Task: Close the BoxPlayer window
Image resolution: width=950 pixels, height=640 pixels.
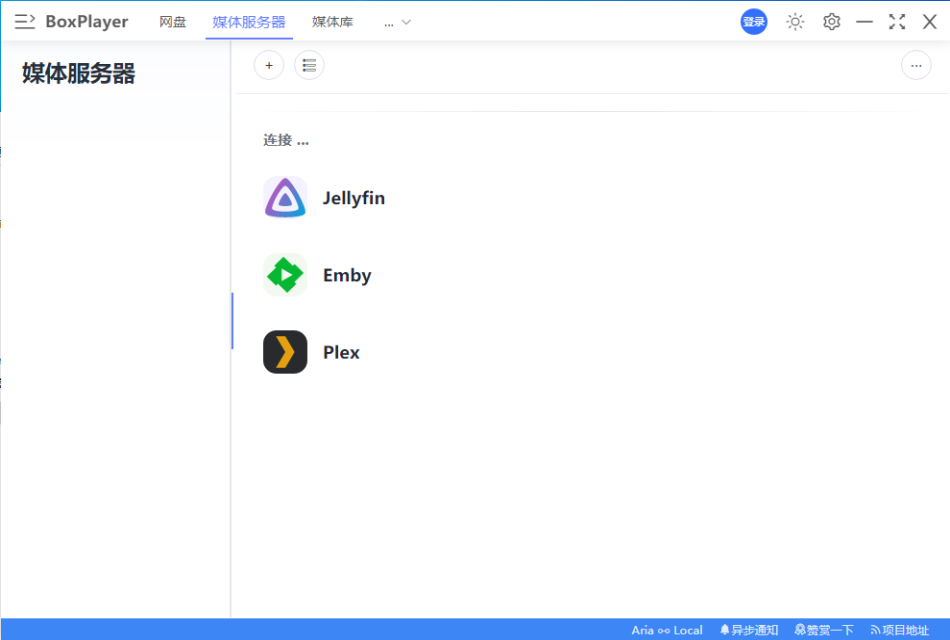Action: [929, 22]
